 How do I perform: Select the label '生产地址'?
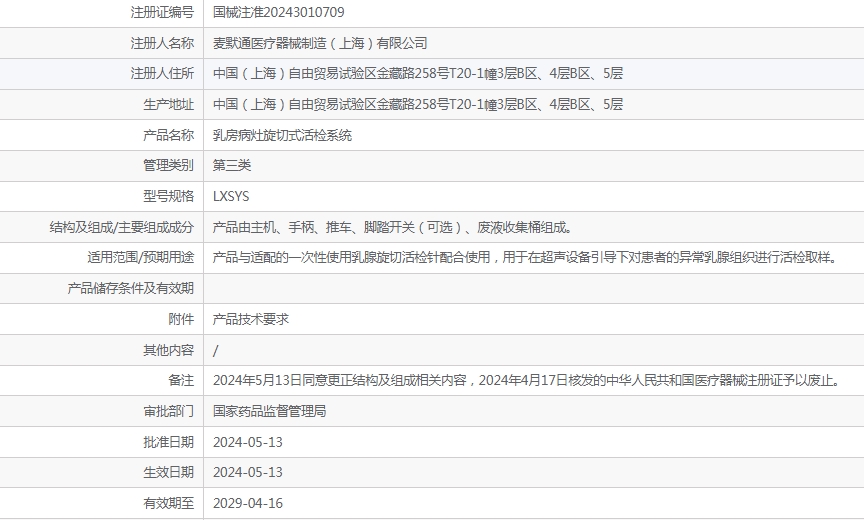tap(169, 104)
